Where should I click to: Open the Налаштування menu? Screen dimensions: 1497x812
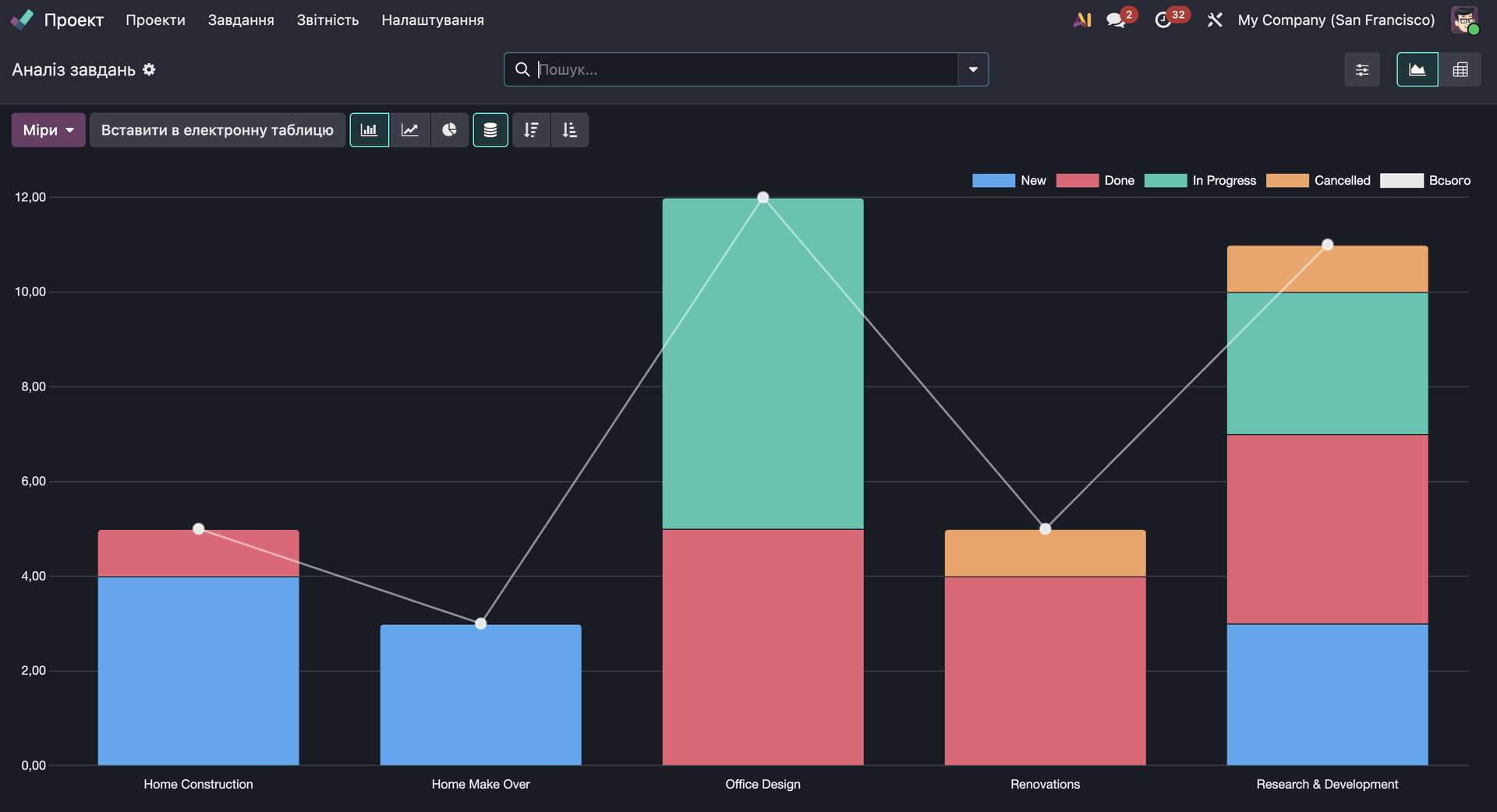click(433, 20)
